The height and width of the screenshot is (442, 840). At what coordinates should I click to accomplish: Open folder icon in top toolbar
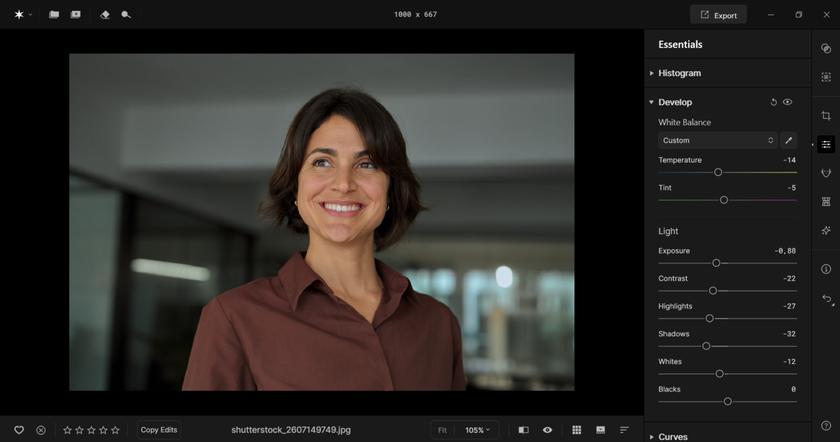tap(54, 15)
